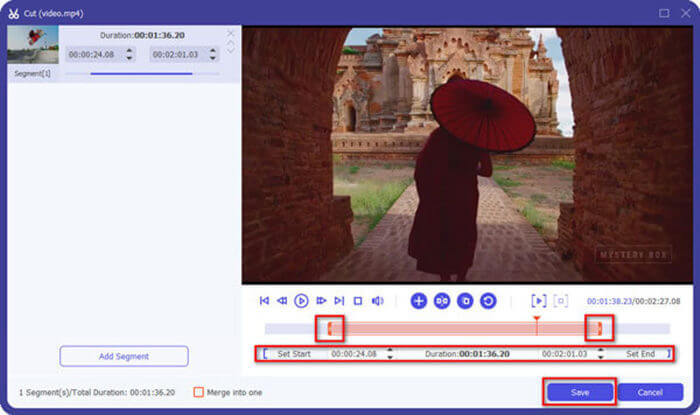Step forward one frame

click(321, 300)
